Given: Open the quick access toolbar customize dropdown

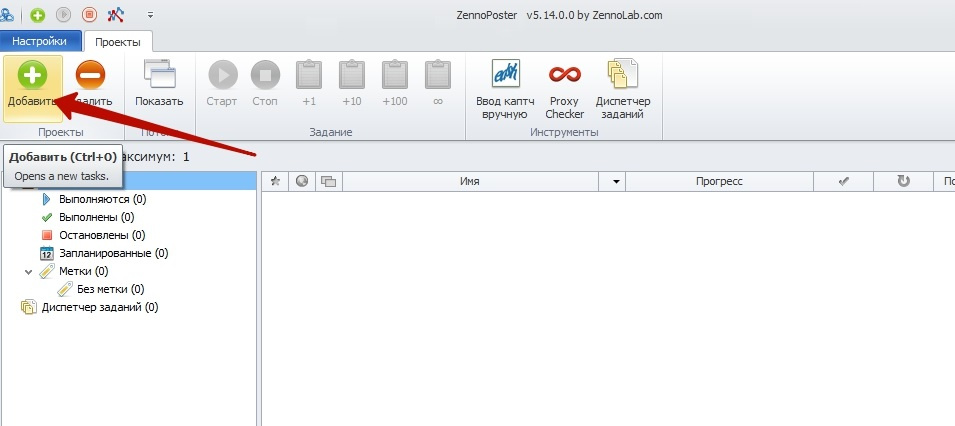Looking at the screenshot, I should click(x=150, y=15).
